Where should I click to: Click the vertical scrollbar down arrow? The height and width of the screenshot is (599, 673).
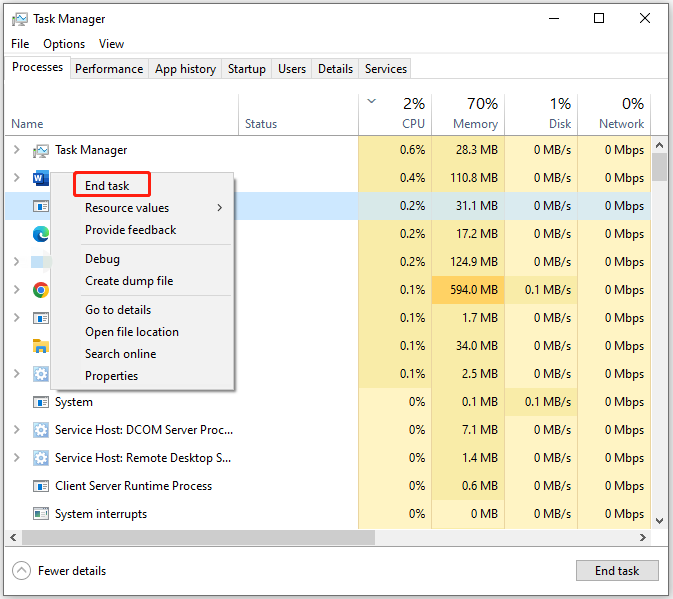(660, 521)
